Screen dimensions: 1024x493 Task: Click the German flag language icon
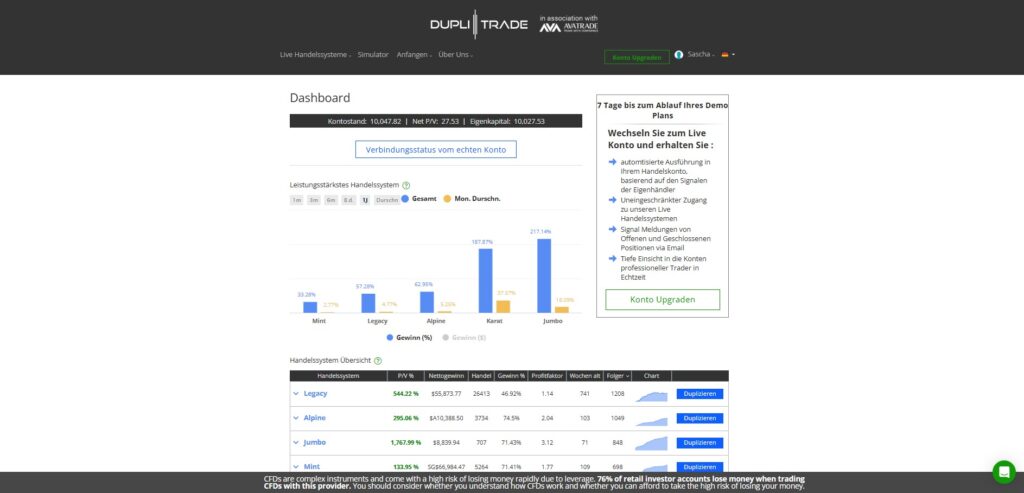click(x=725, y=55)
